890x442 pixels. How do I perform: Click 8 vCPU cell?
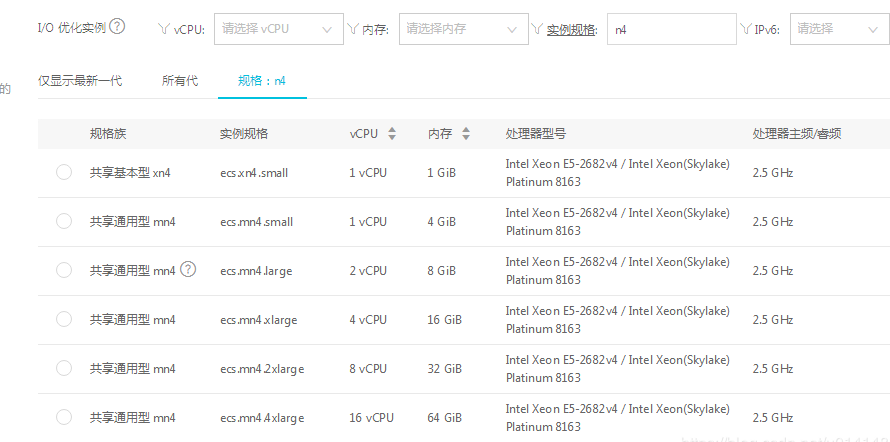[x=368, y=369]
